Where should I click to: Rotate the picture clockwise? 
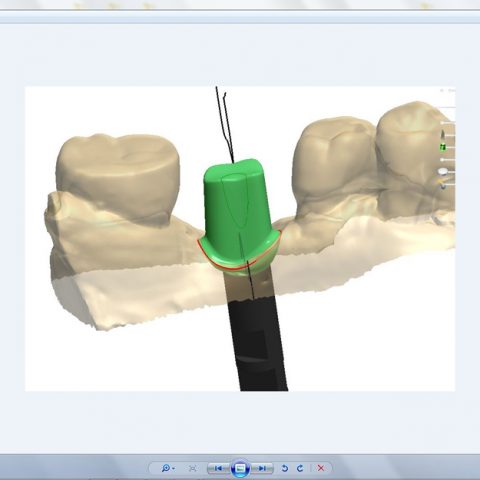[x=300, y=468]
